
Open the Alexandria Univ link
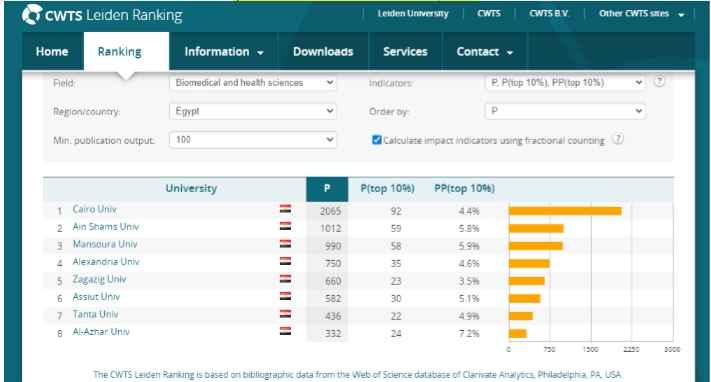tap(106, 262)
